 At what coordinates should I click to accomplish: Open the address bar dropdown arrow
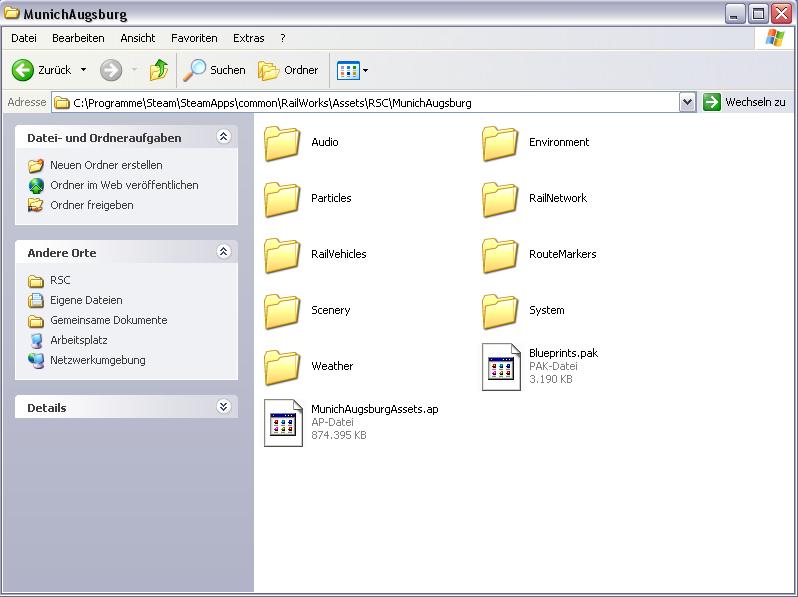687,102
